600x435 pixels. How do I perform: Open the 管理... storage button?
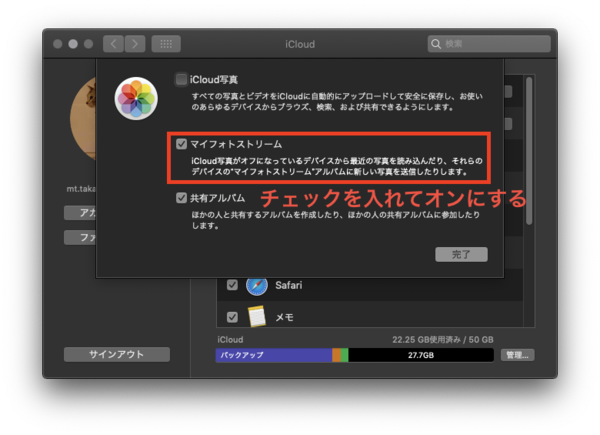pos(517,355)
